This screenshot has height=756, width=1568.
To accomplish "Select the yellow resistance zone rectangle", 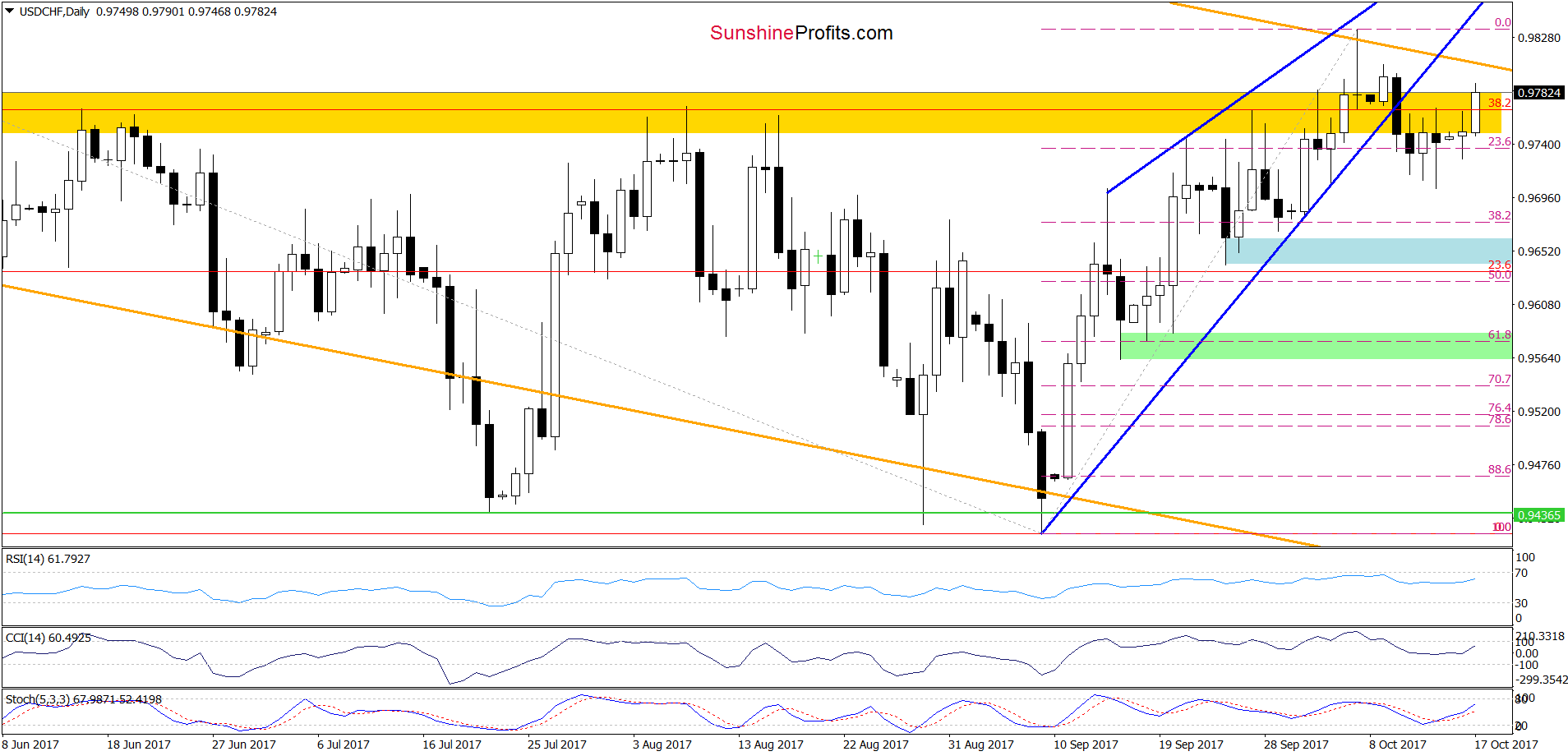I will point(751,113).
